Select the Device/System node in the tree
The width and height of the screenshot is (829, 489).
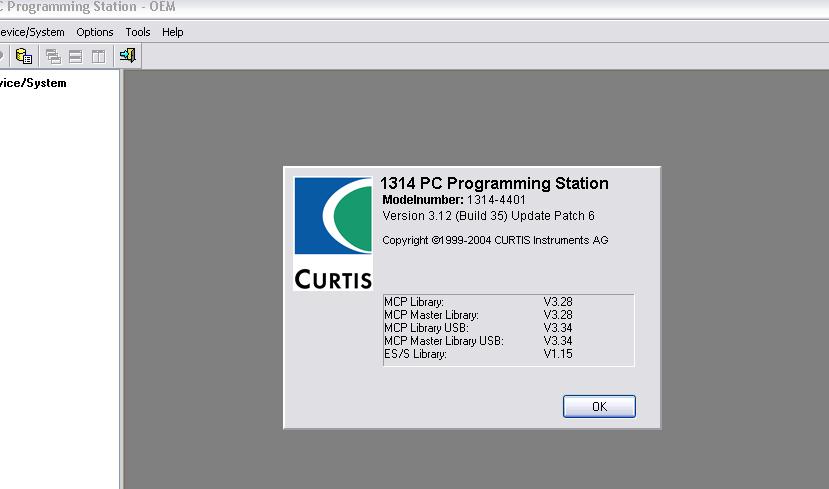(x=33, y=83)
